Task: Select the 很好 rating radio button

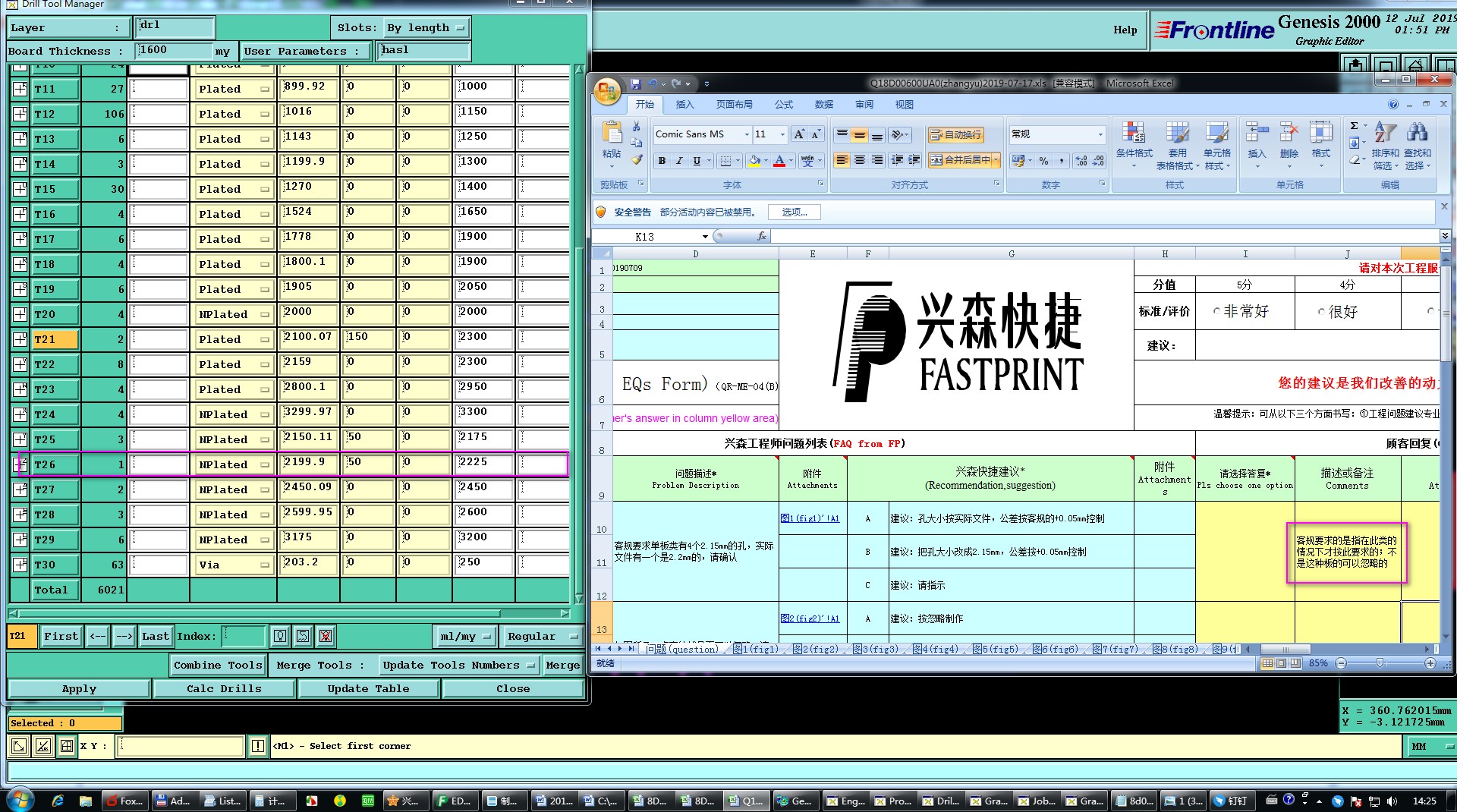Action: click(x=1321, y=311)
